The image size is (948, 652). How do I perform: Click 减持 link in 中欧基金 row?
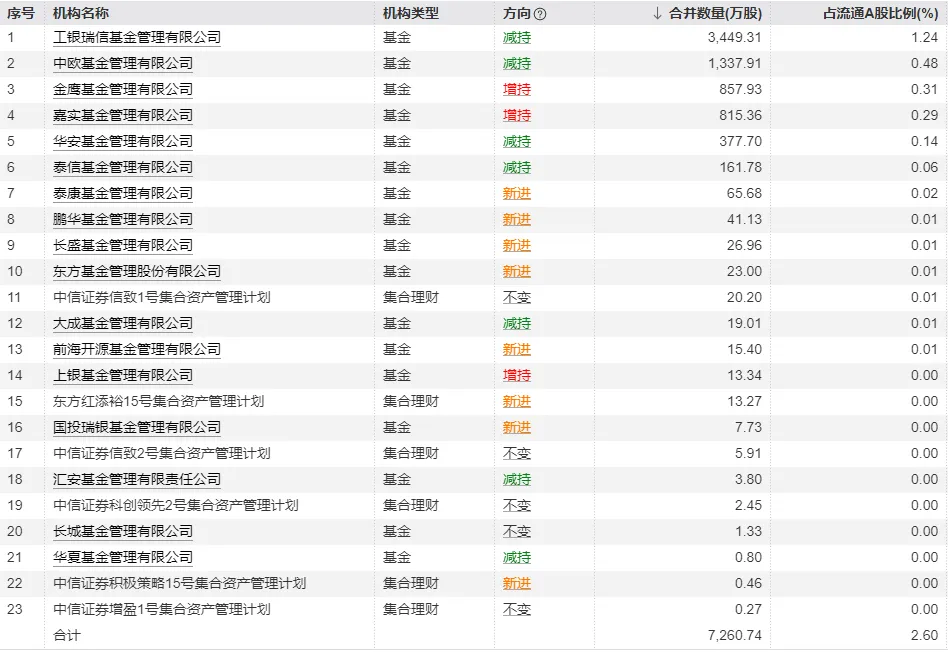coord(517,64)
